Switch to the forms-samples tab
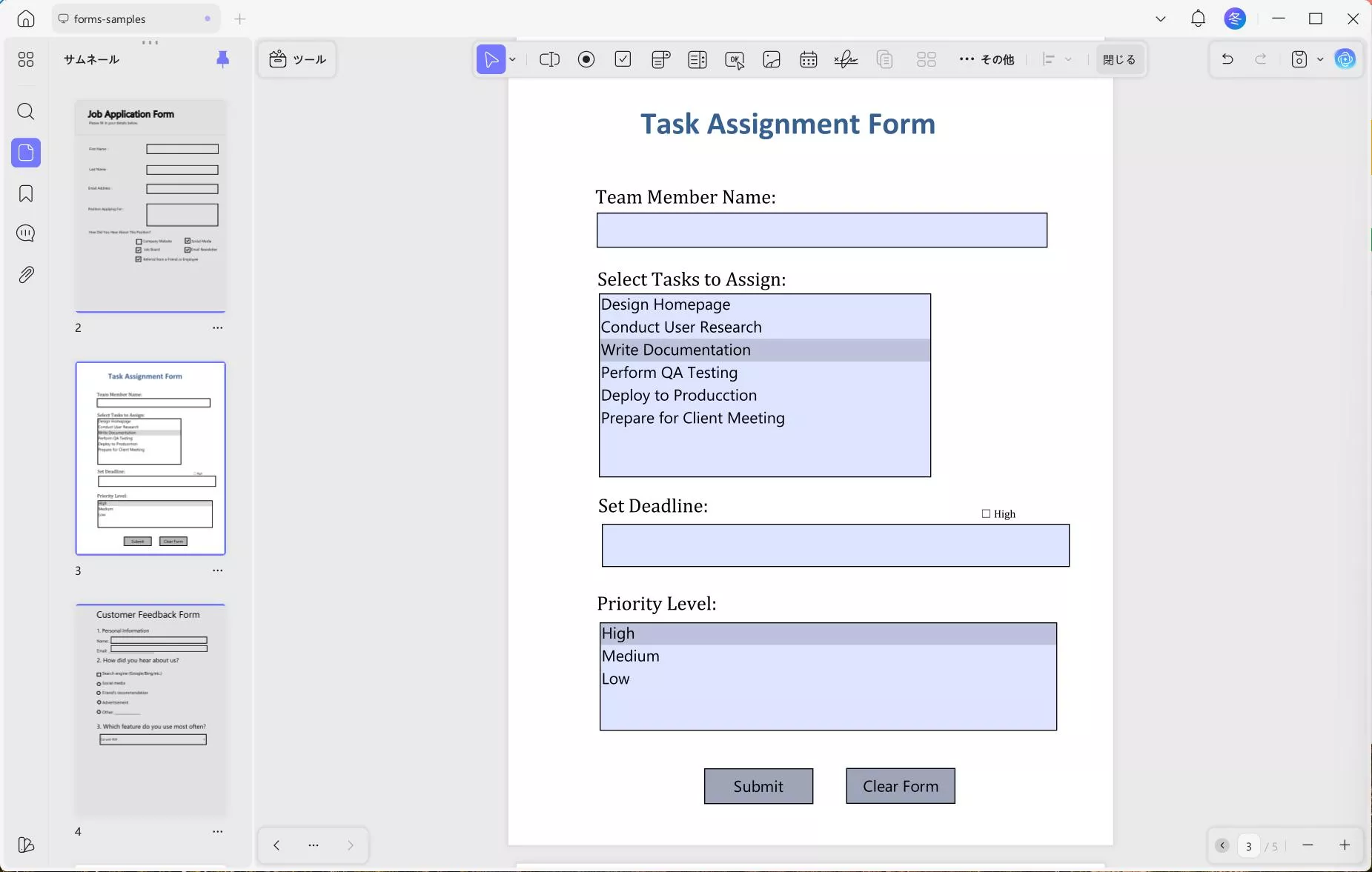This screenshot has width=1372, height=872. tap(136, 19)
